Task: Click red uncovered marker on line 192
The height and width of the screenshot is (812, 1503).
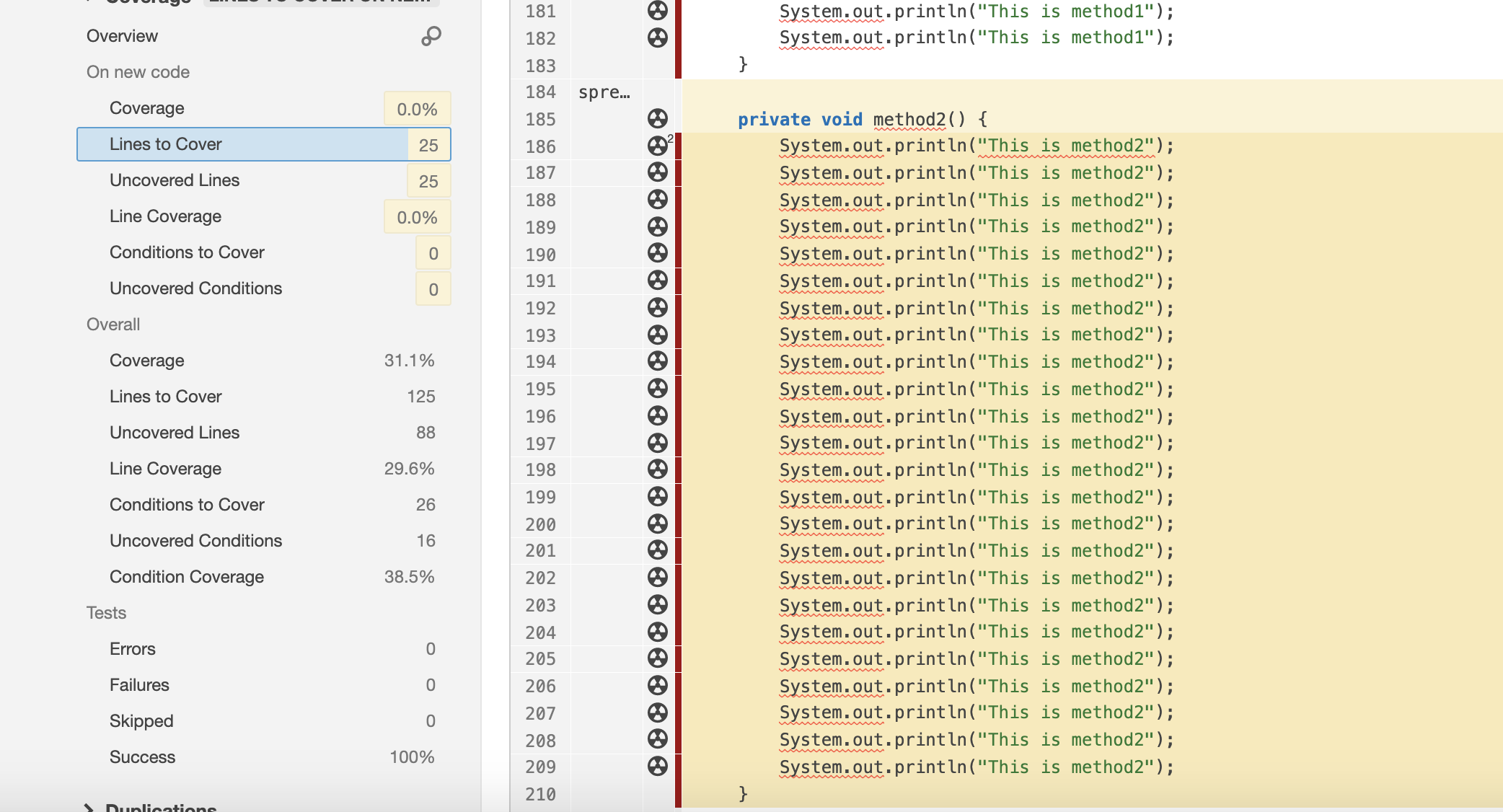Action: [678, 309]
